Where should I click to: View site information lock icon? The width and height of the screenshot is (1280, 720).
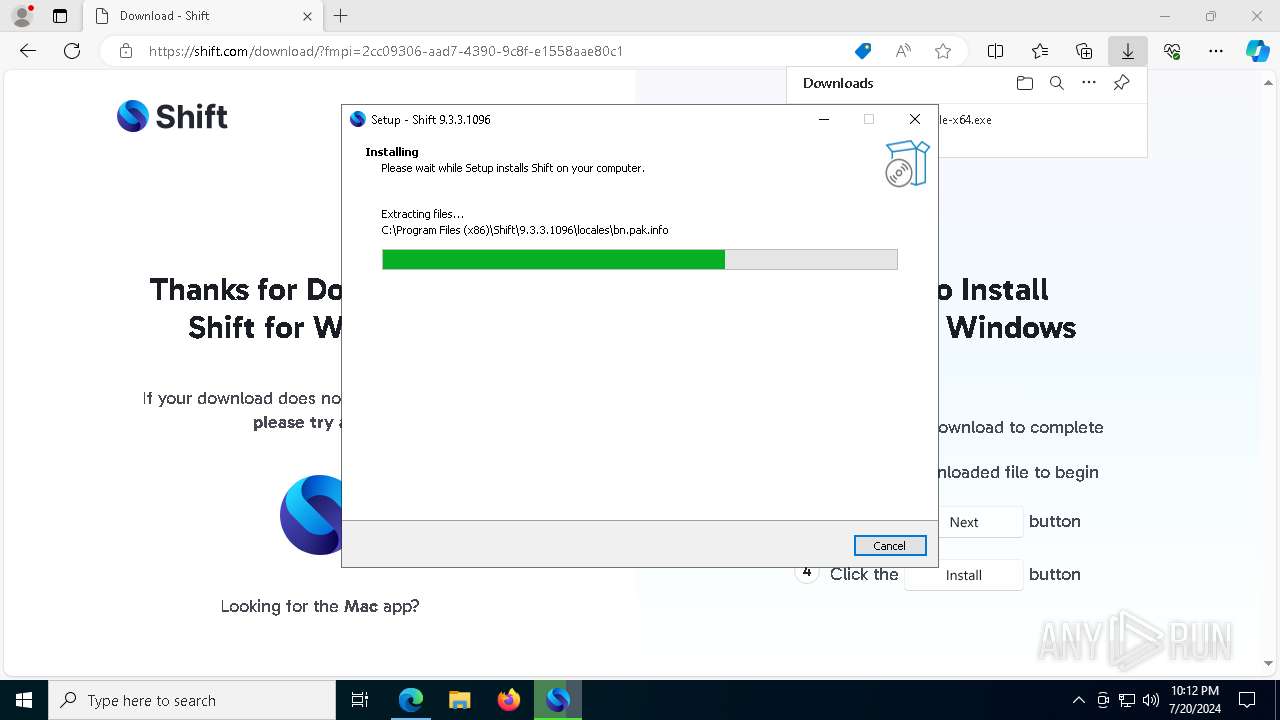(126, 51)
